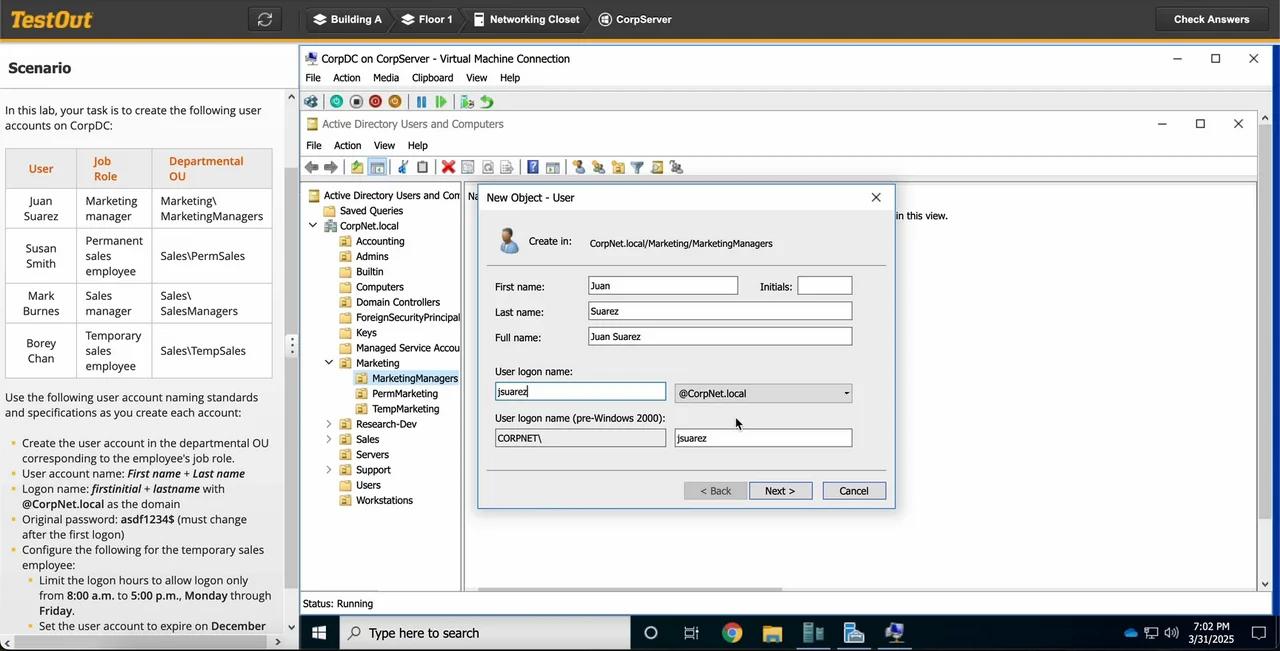Click the volume icon in the system tray

1171,632
